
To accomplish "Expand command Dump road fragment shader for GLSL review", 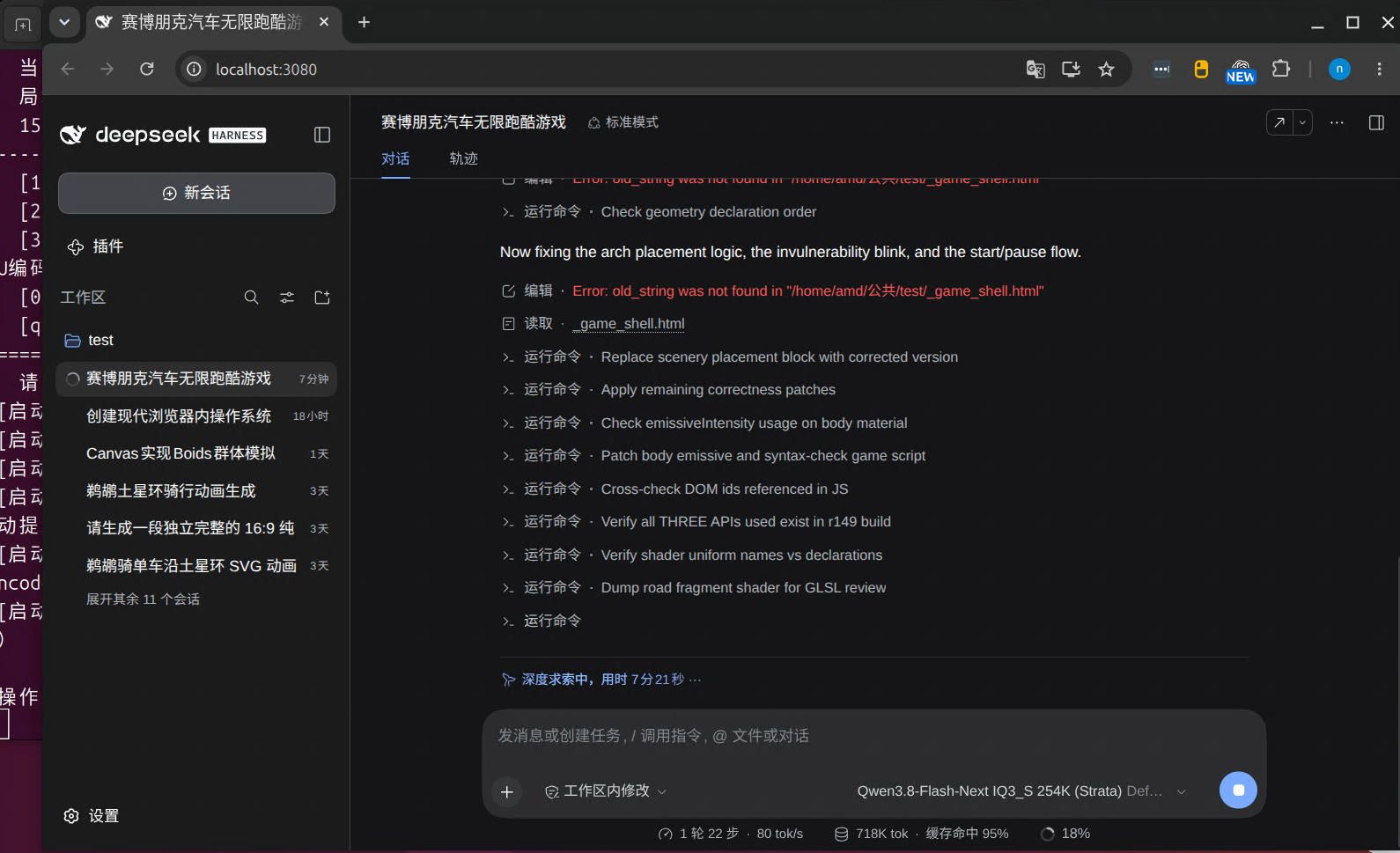I will (x=694, y=587).
